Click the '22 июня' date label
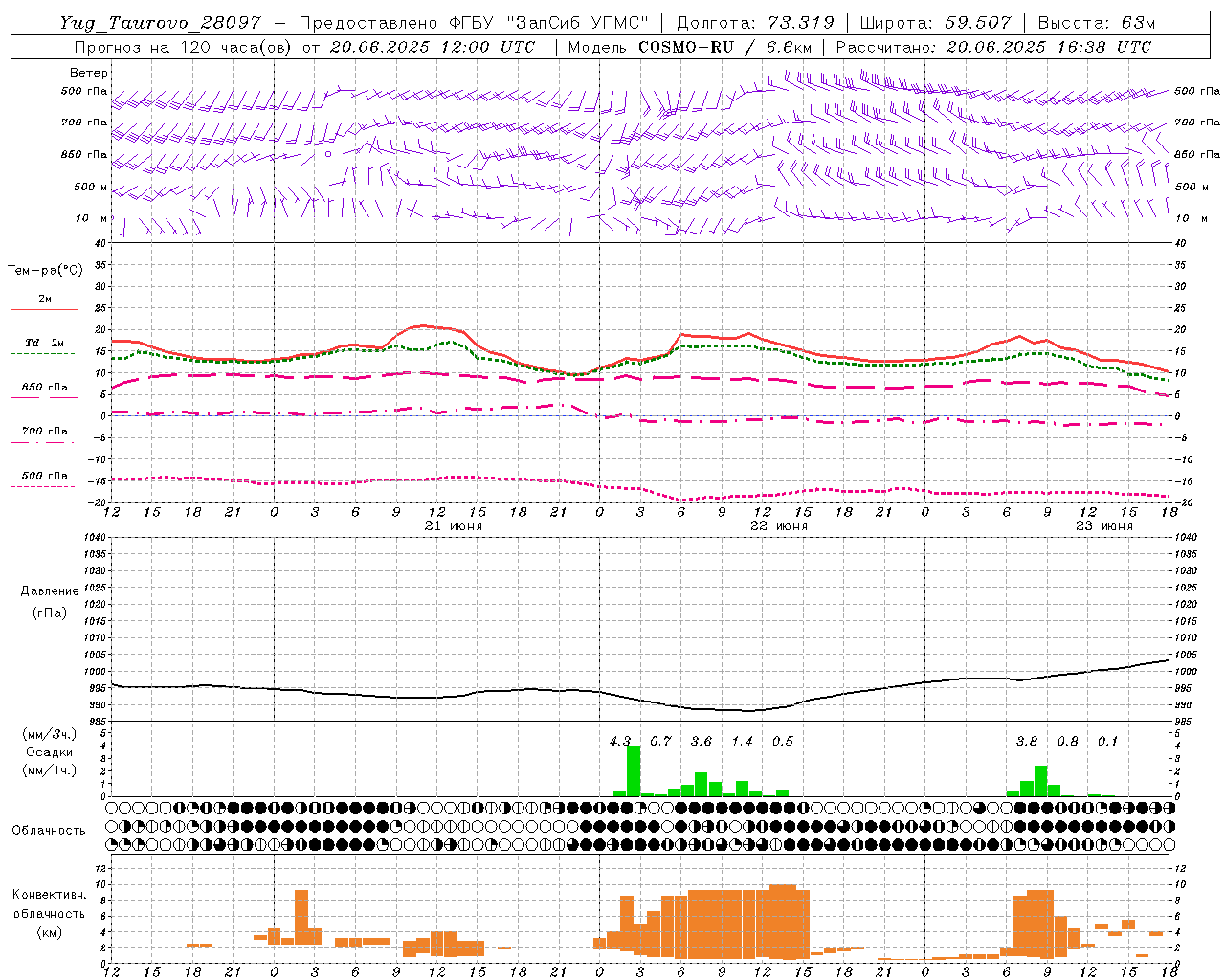This screenshot has width=1225, height=980. coord(779,526)
